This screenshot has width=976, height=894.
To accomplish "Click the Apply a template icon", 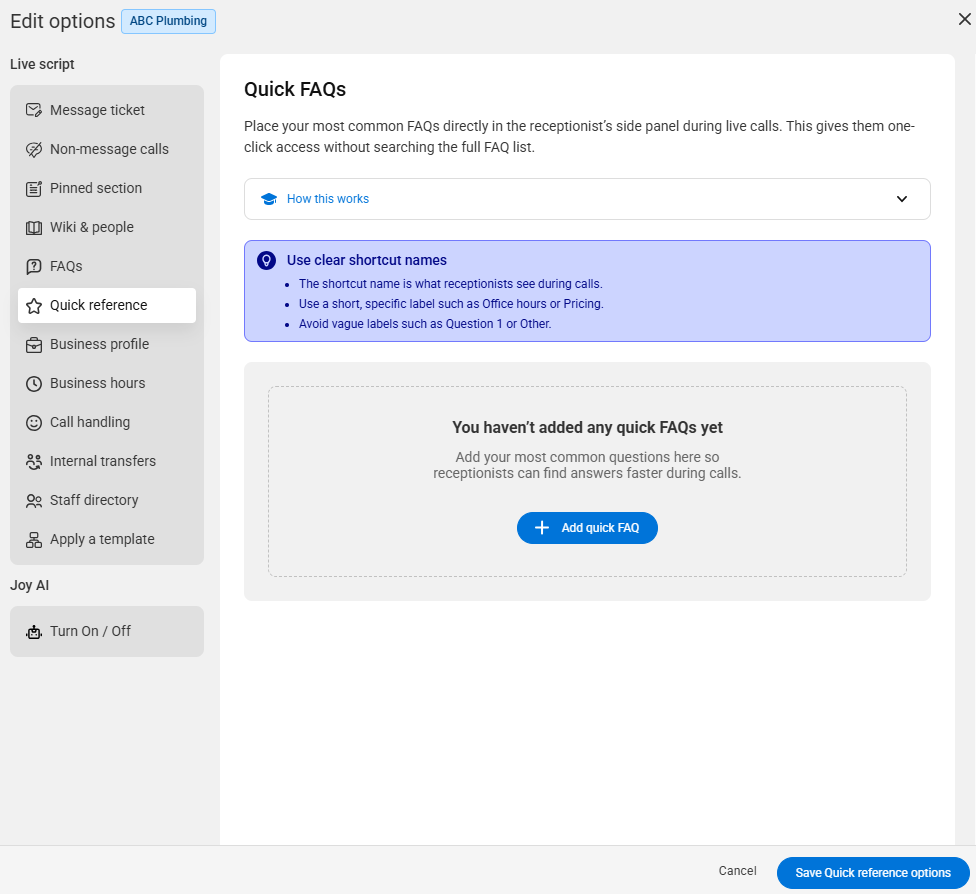I will pyautogui.click(x=34, y=540).
